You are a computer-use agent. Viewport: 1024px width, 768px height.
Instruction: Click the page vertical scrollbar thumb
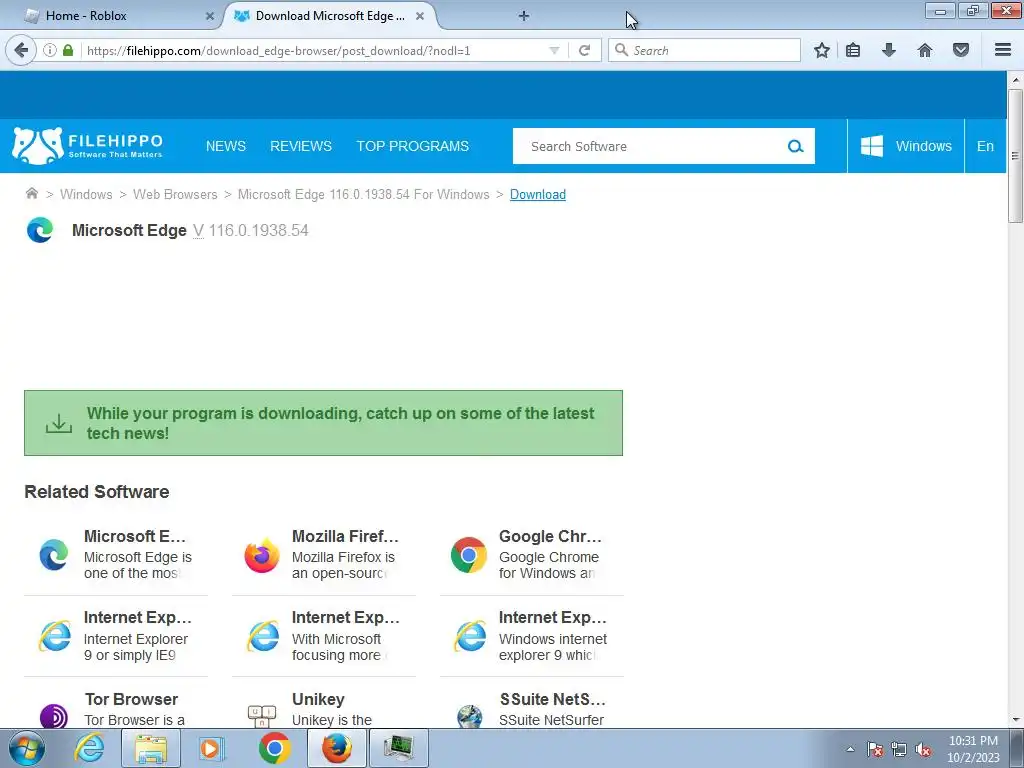[1015, 156]
